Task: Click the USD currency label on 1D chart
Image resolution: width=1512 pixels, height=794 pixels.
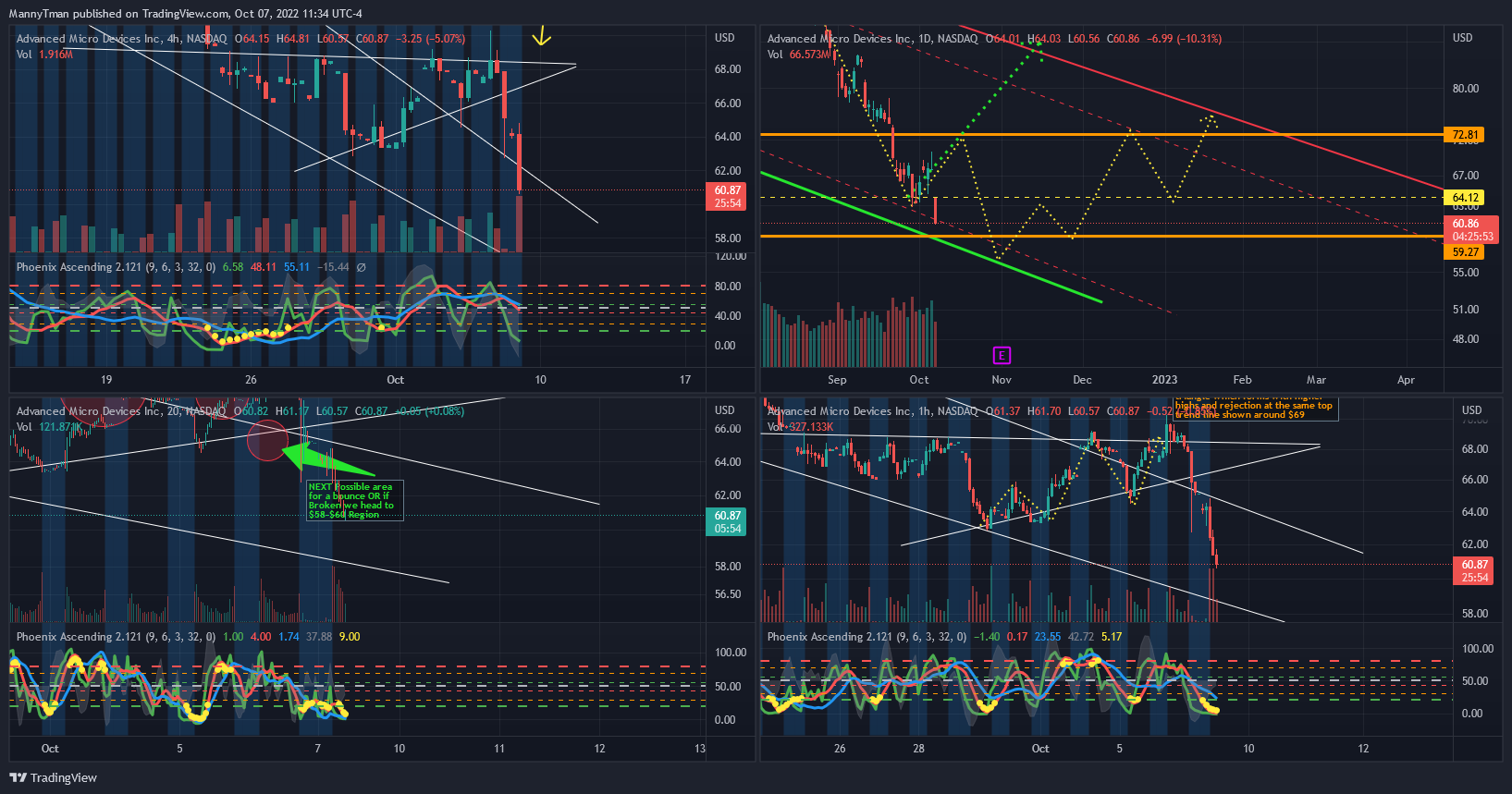Action: click(1462, 38)
